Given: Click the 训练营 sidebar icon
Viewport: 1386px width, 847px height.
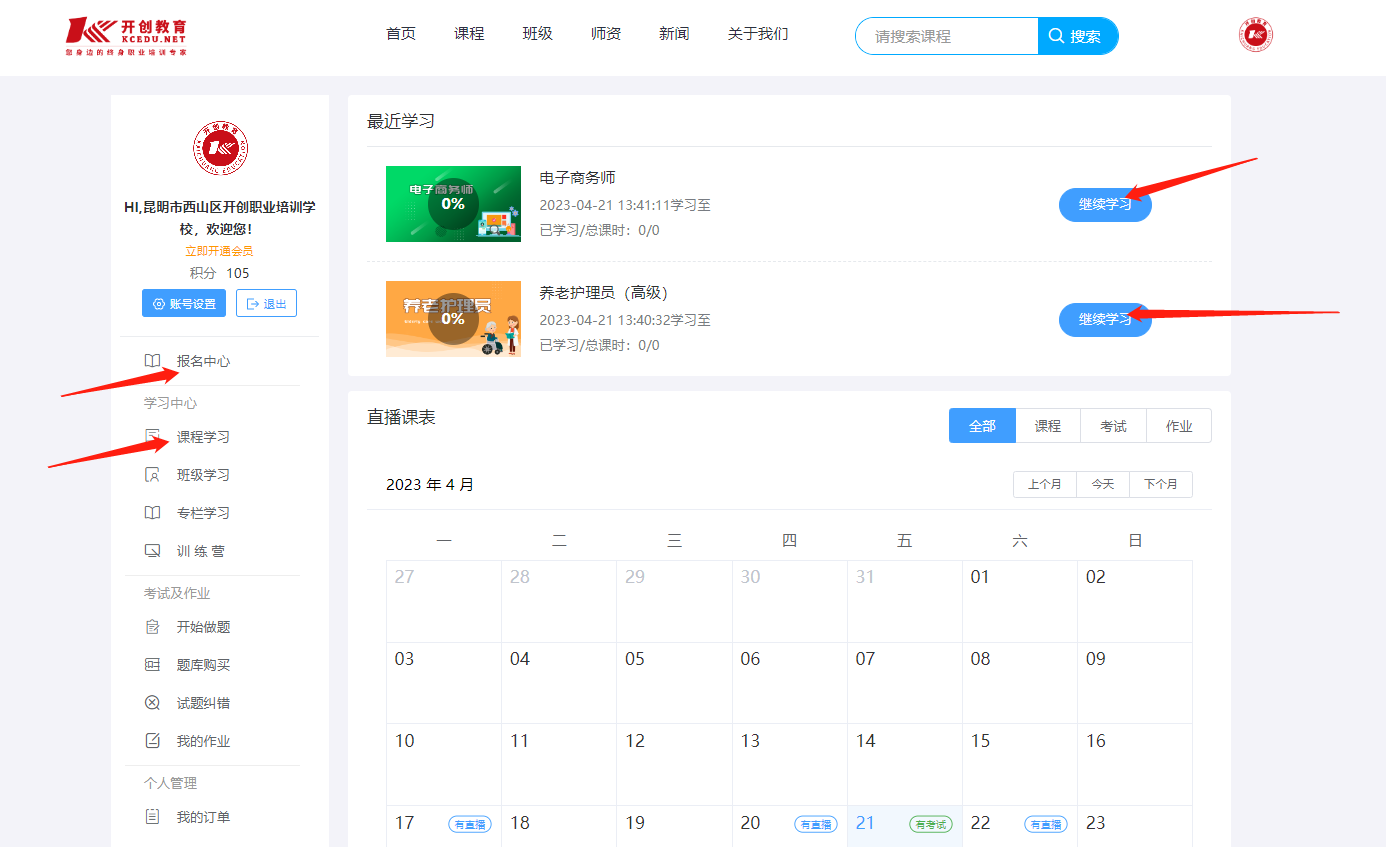Looking at the screenshot, I should coord(152,551).
